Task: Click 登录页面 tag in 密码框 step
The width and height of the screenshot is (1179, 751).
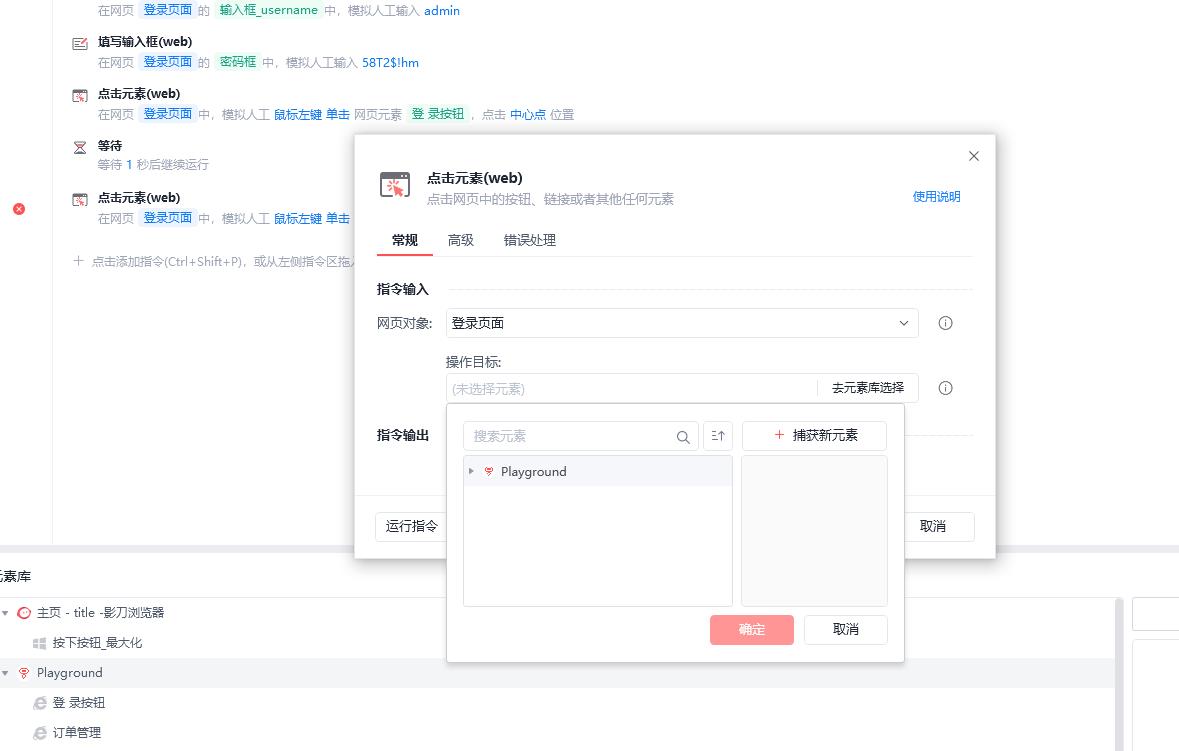Action: tap(168, 62)
